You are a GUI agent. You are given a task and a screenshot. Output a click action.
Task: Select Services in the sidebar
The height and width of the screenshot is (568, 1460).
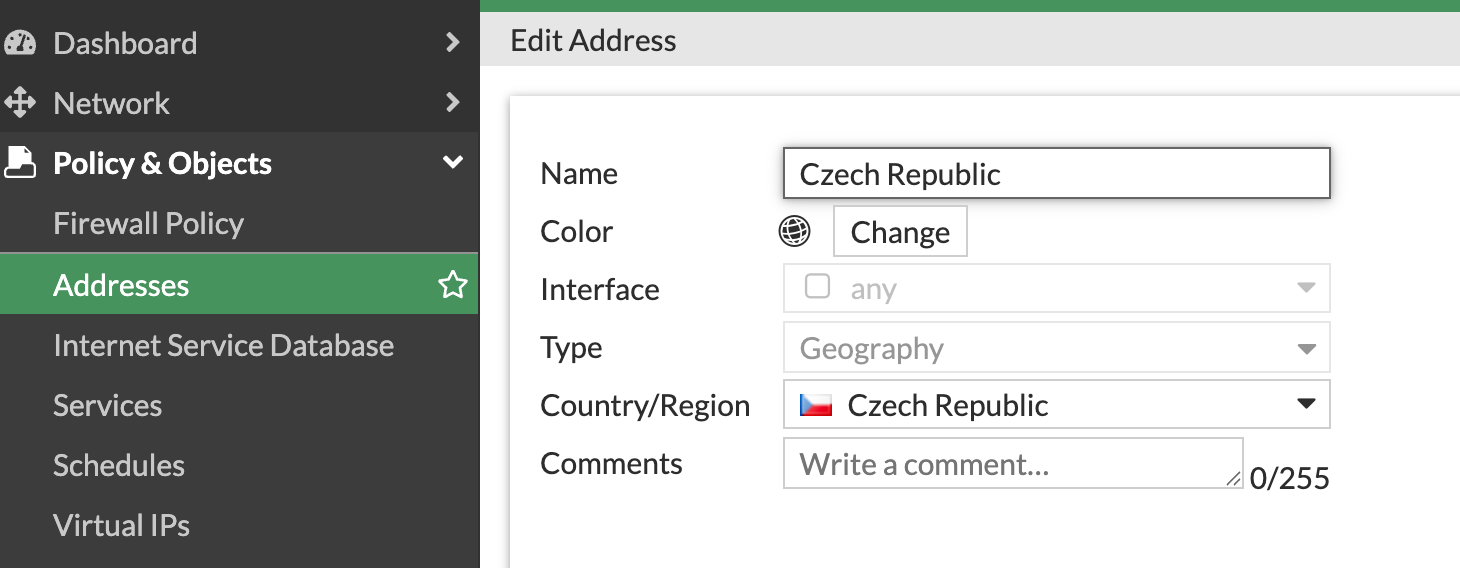107,406
